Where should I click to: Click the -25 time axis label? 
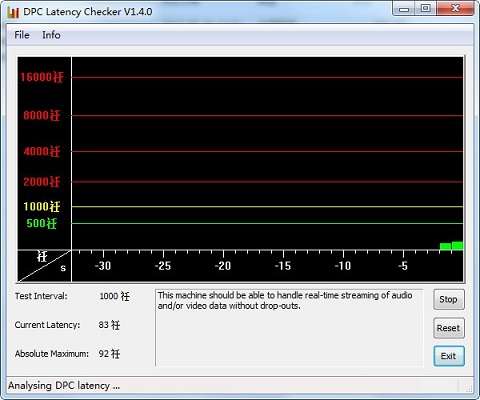(x=163, y=266)
